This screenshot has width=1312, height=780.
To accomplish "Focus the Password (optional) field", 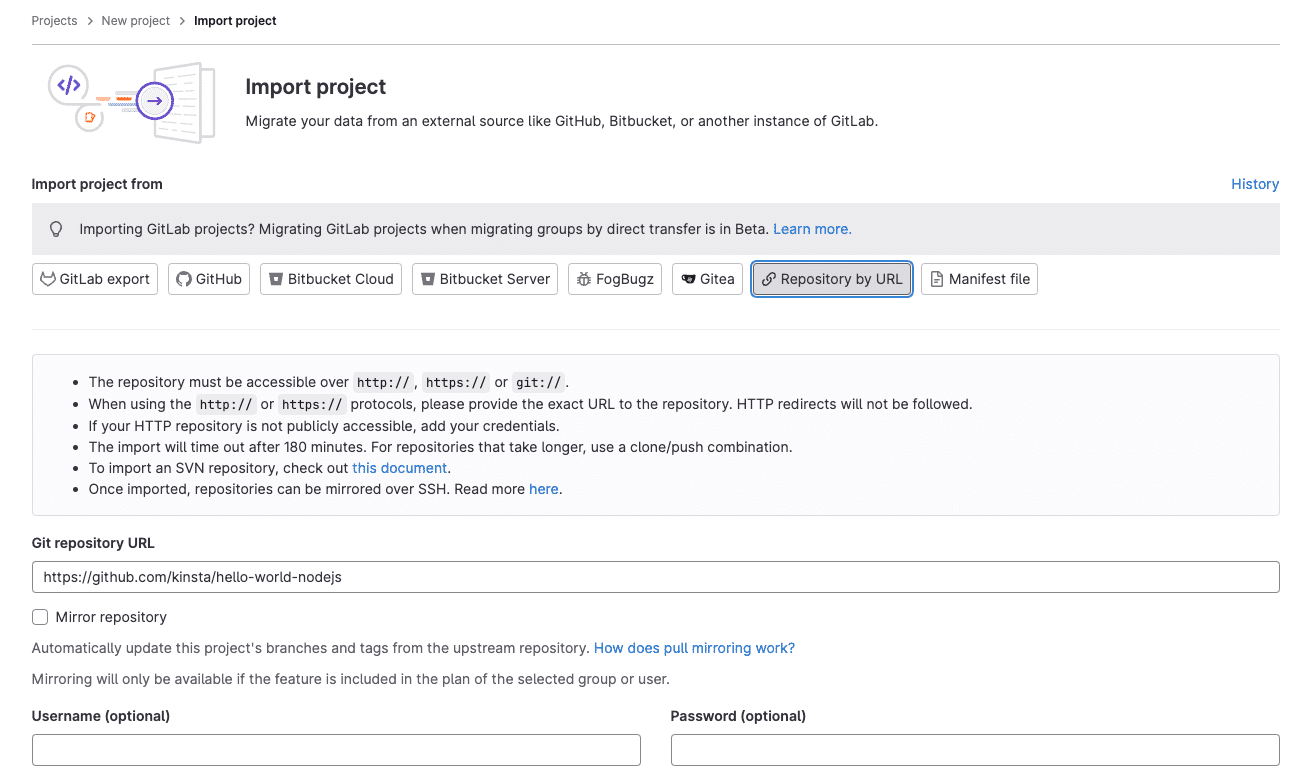I will 975,750.
